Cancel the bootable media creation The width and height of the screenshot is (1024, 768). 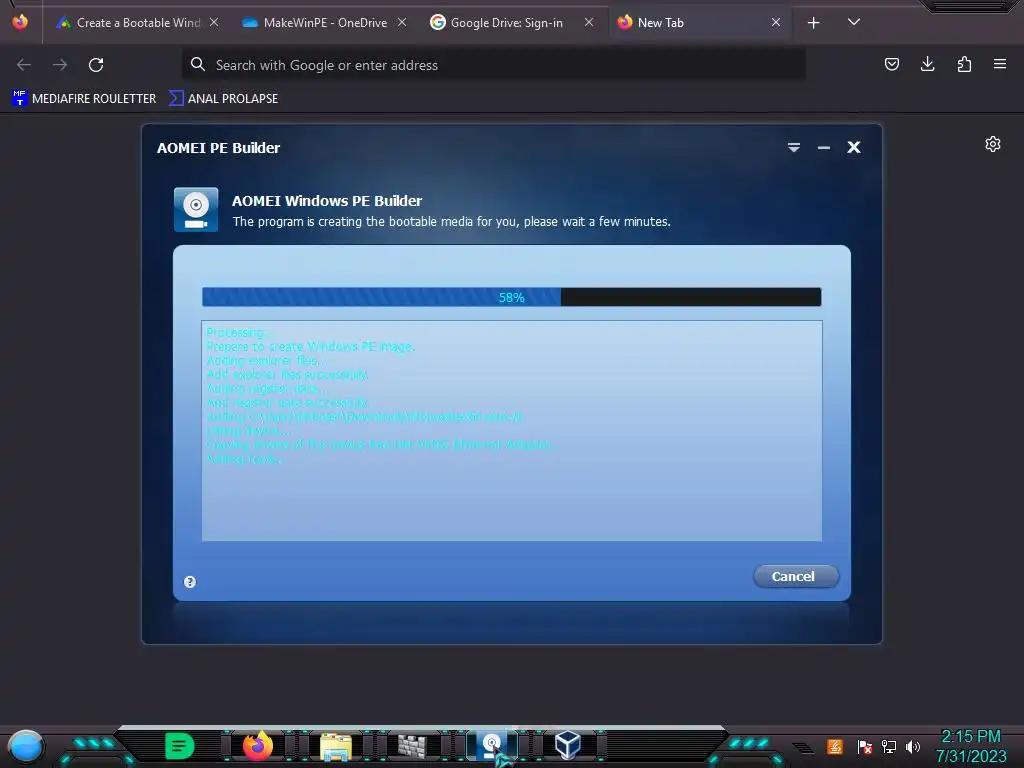click(795, 576)
